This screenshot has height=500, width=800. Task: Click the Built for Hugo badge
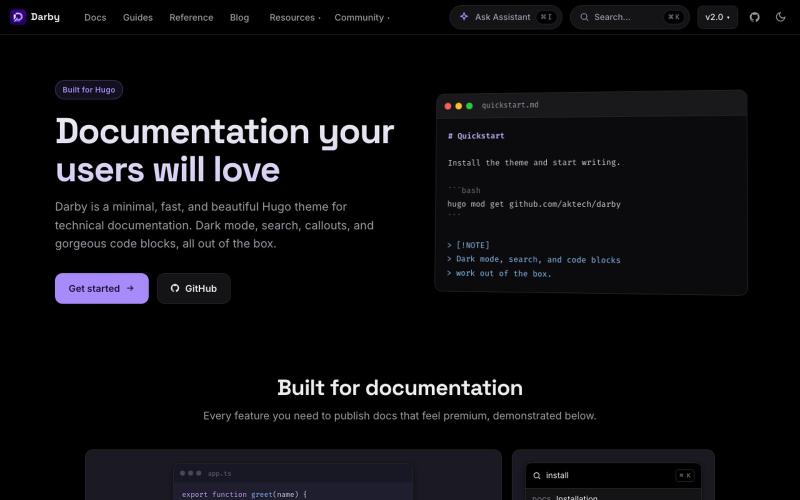click(89, 90)
